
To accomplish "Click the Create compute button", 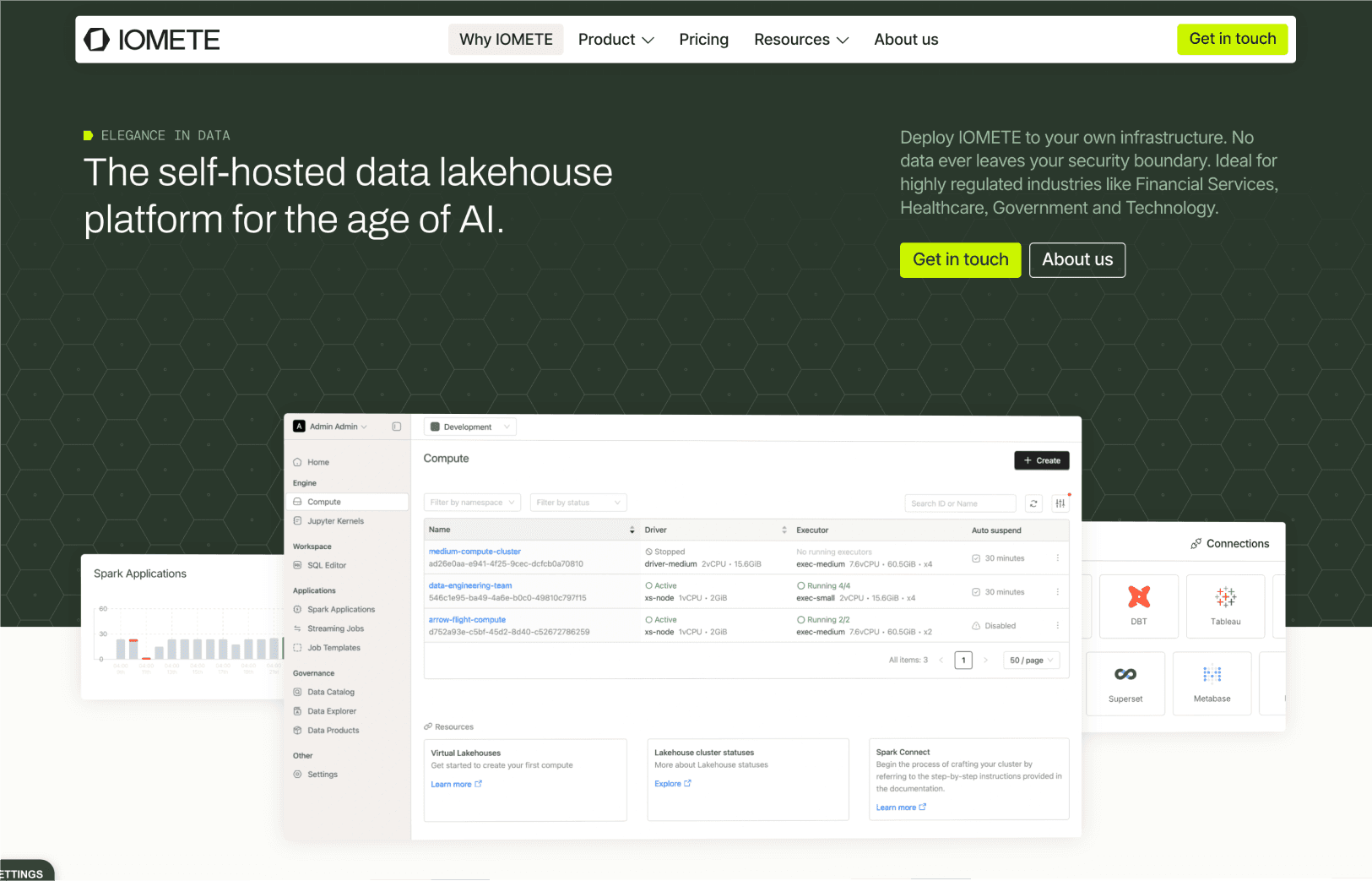I will (x=1042, y=460).
